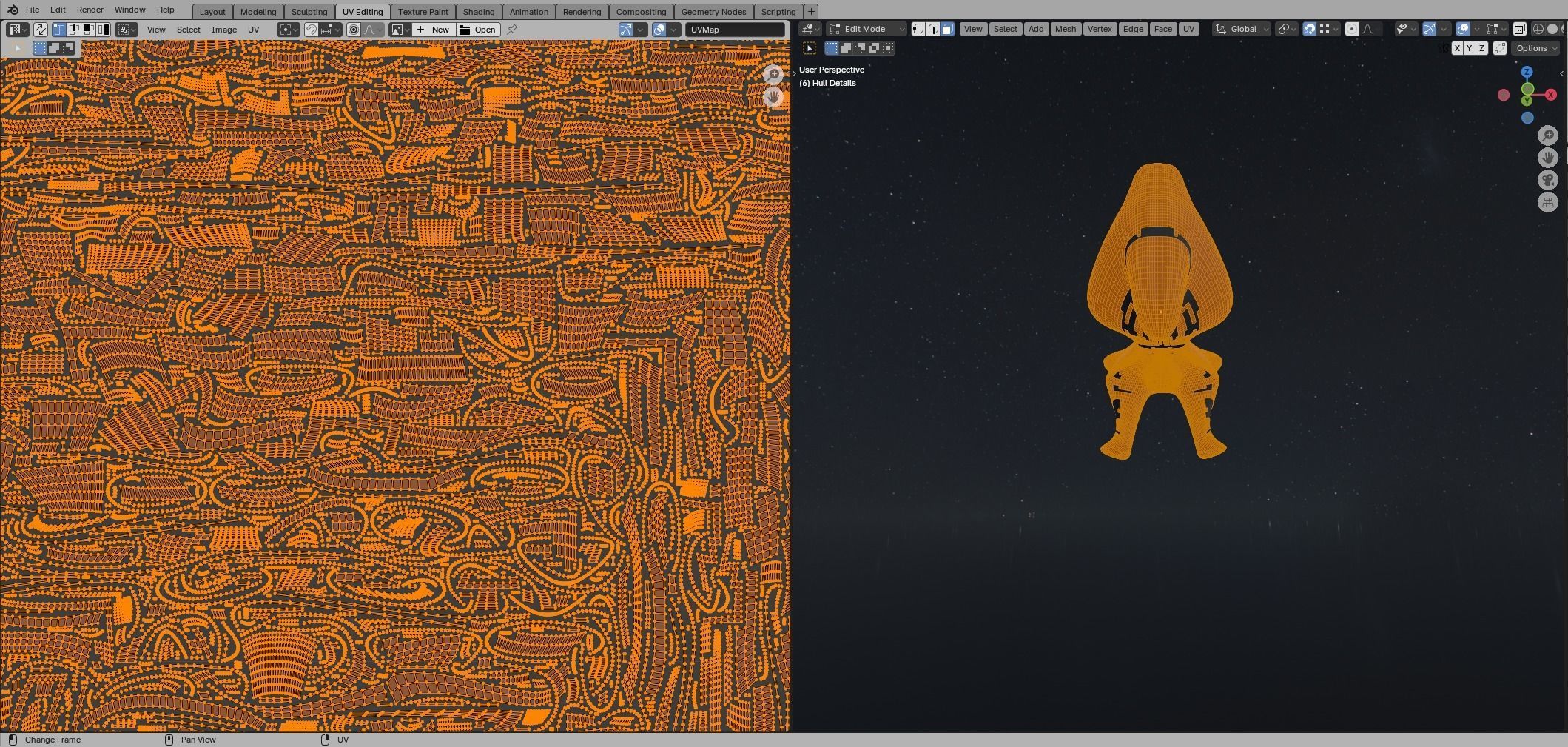Open the Edit Mode dropdown
The width and height of the screenshot is (1568, 747).
tap(866, 29)
